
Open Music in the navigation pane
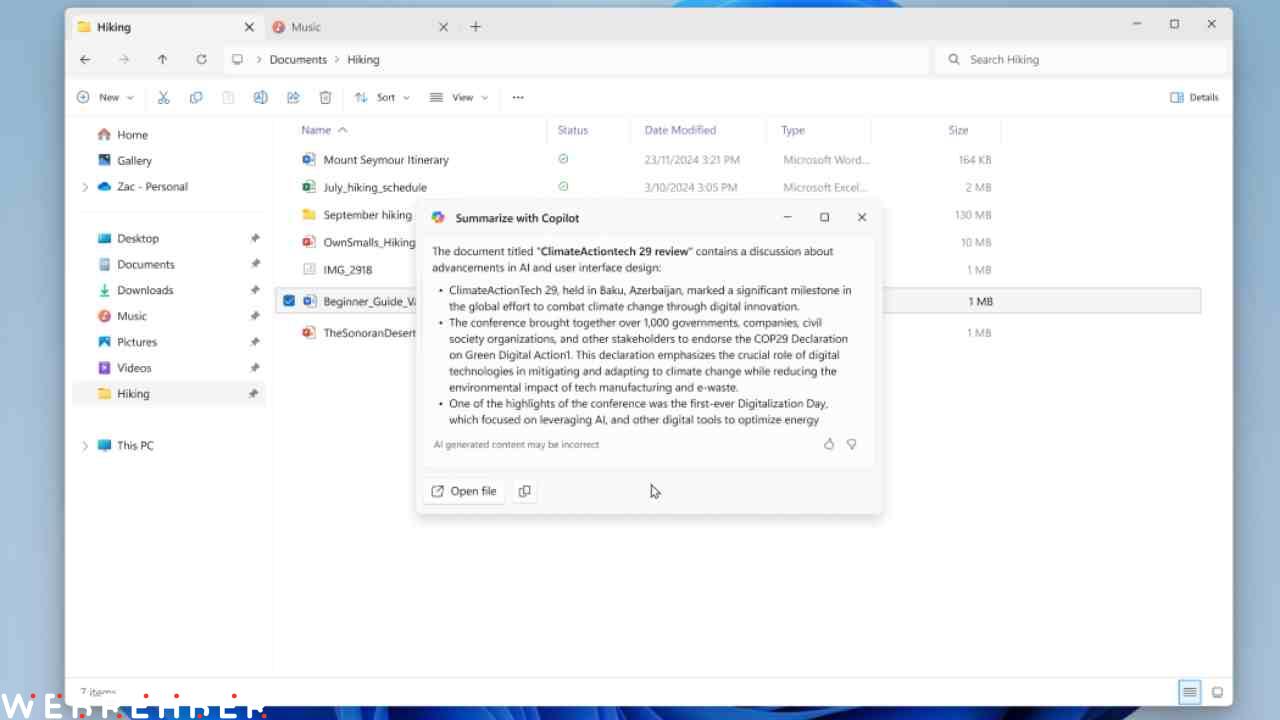(131, 316)
